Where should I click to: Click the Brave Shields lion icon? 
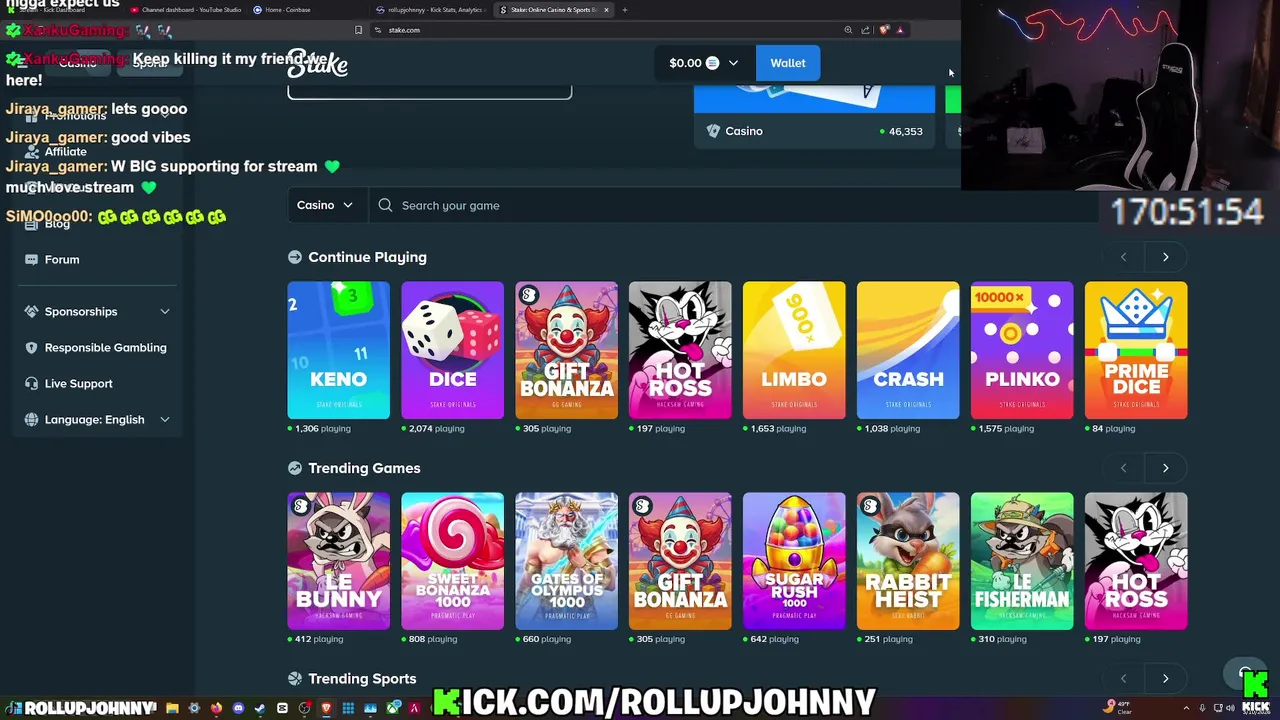tap(884, 30)
